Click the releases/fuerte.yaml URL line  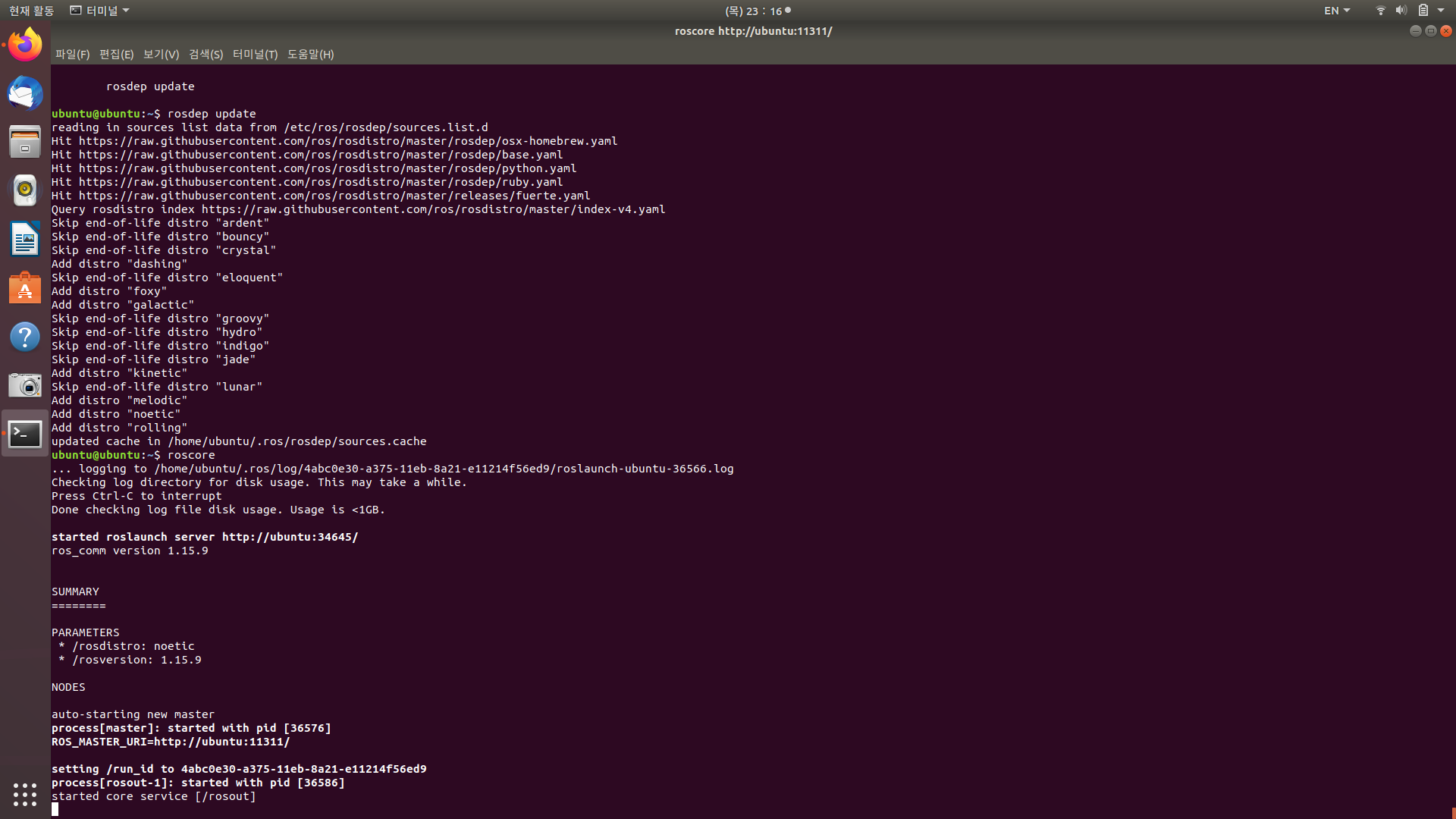[321, 196]
